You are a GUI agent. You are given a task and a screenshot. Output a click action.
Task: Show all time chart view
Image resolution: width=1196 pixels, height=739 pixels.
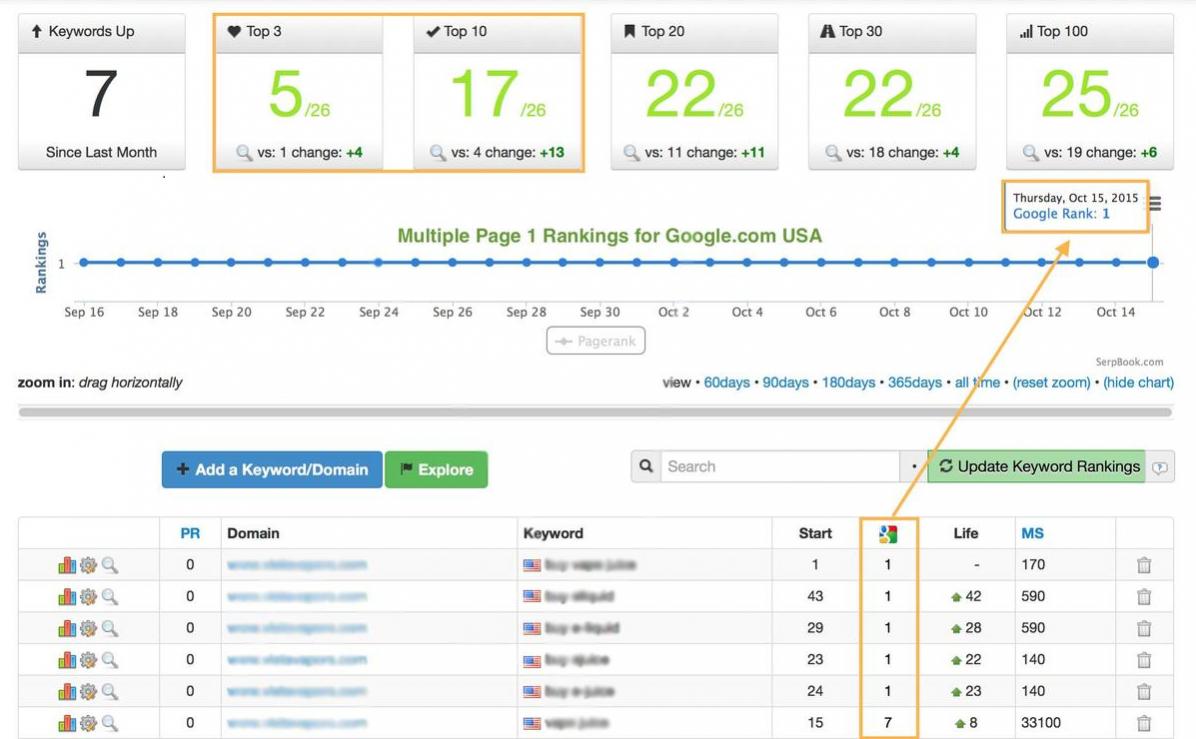point(977,383)
